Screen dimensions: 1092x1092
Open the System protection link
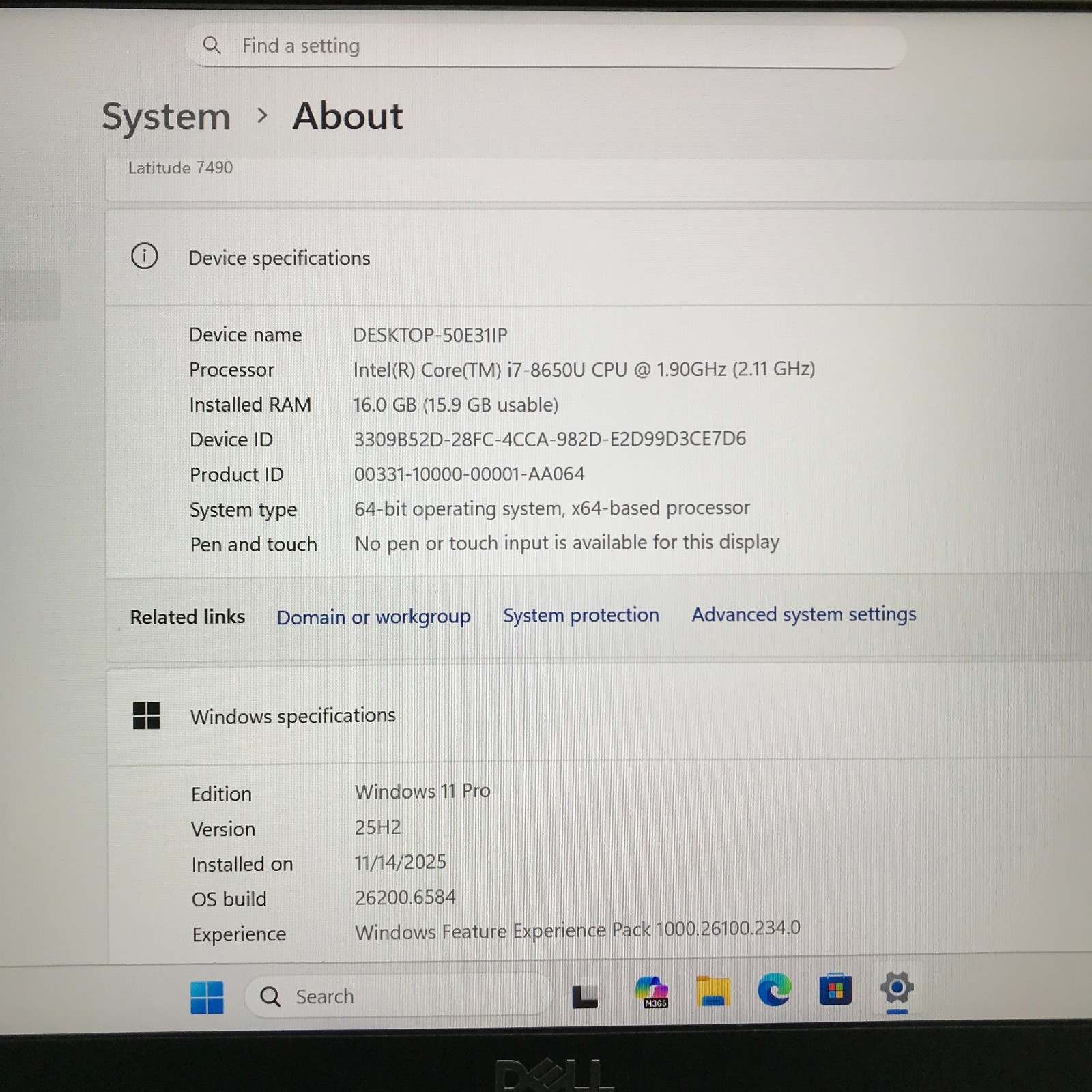581,615
